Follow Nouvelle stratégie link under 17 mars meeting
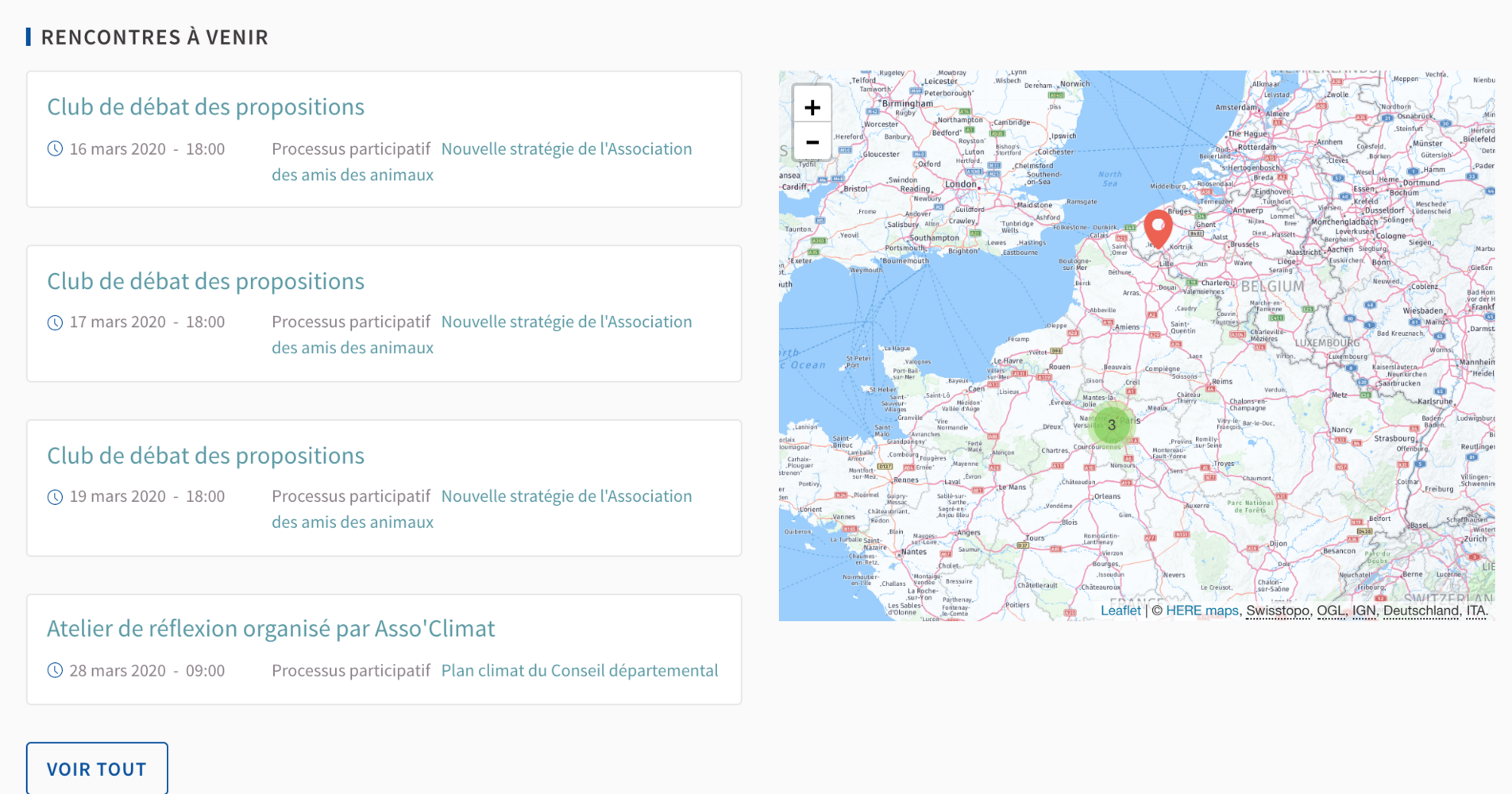Viewport: 1512px width, 794px height. pos(565,322)
